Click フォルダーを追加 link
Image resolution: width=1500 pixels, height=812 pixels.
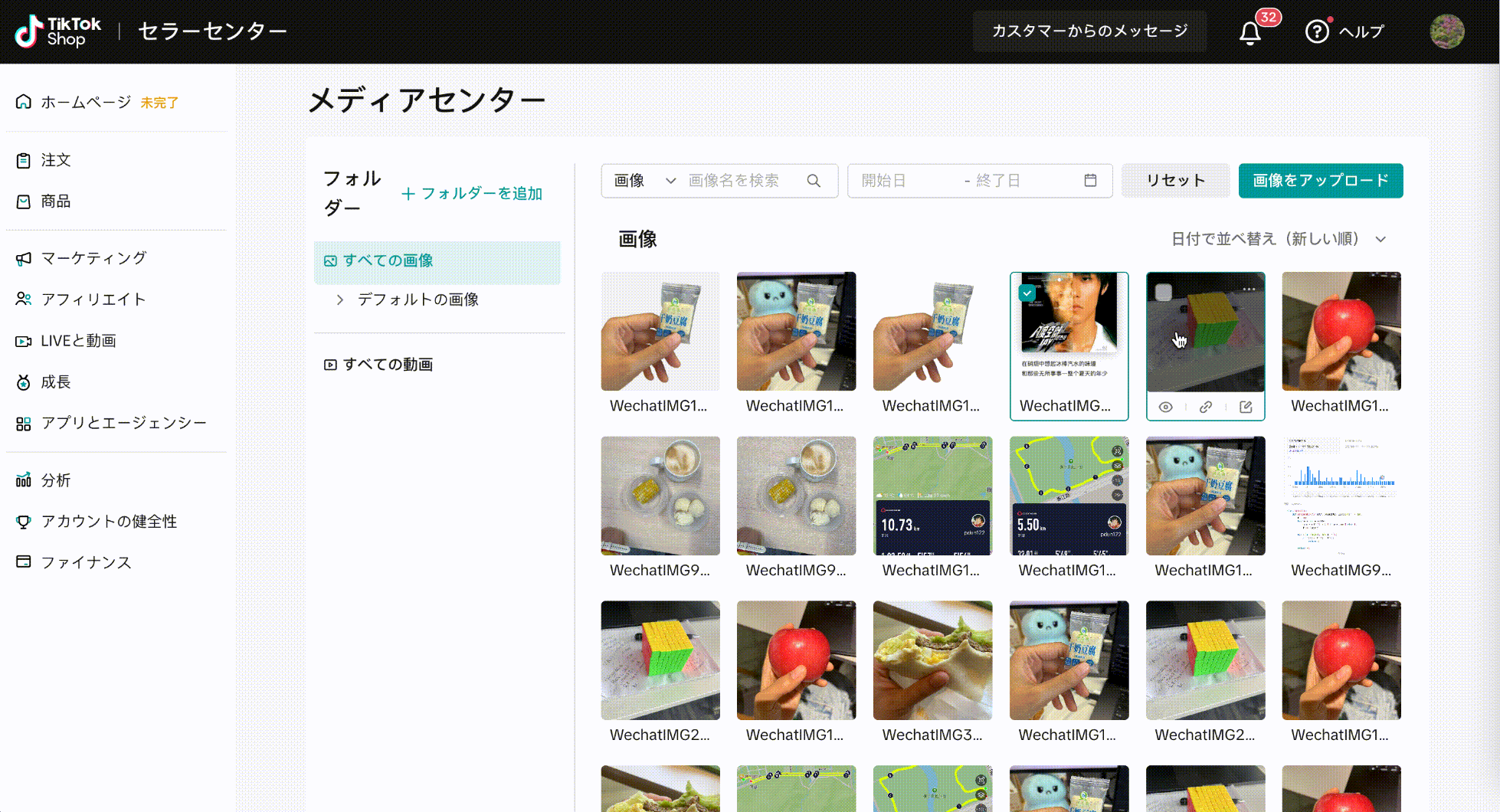click(472, 194)
